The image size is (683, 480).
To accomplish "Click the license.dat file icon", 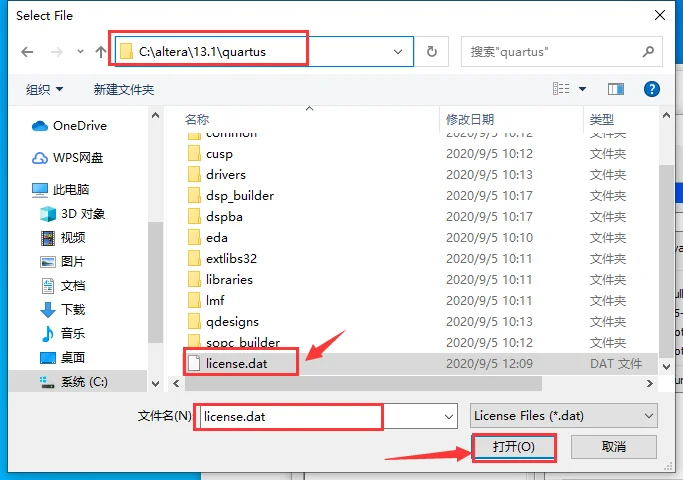I will [x=194, y=363].
